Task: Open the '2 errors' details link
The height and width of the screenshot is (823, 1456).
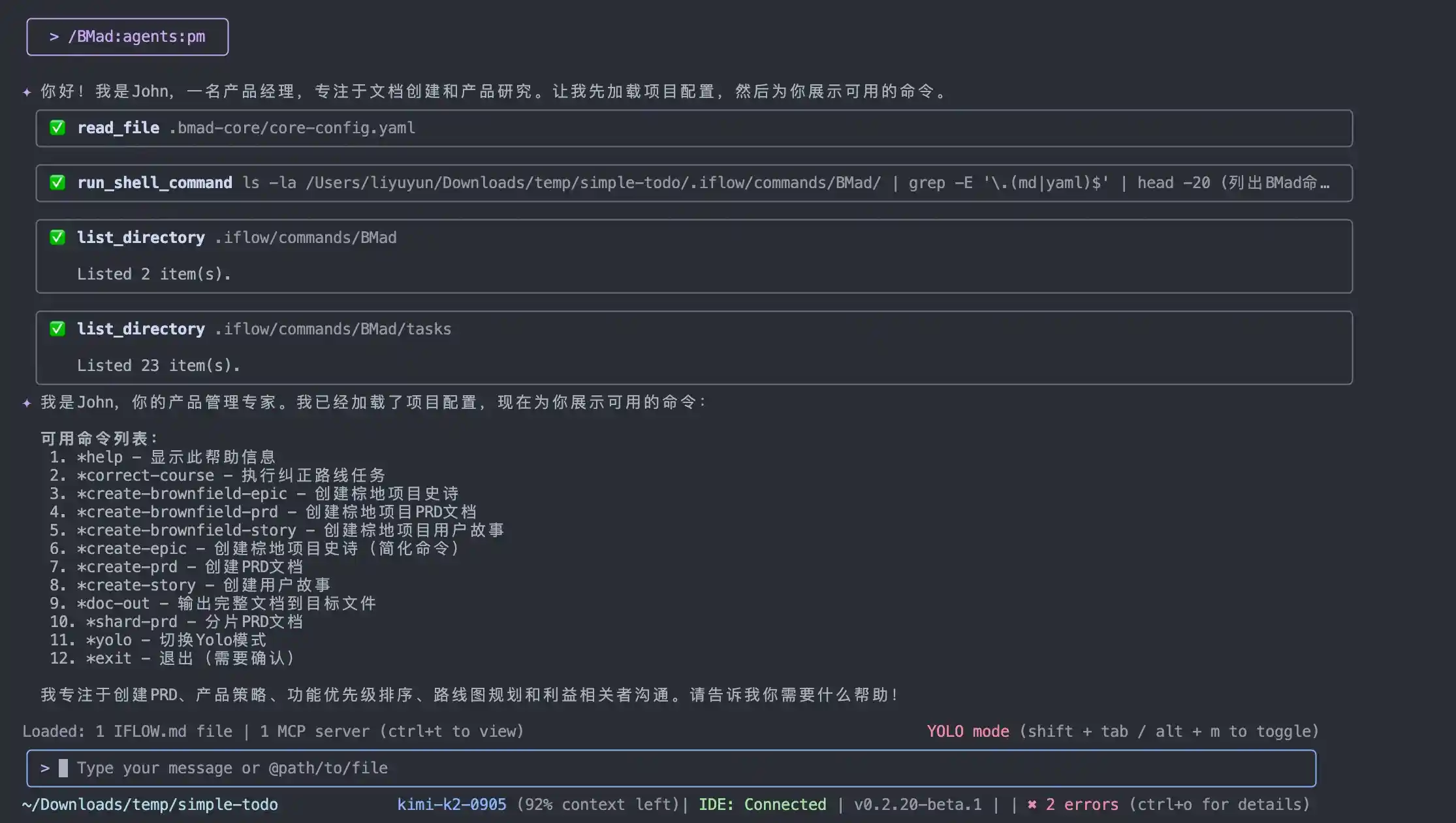Action: [x=1082, y=804]
